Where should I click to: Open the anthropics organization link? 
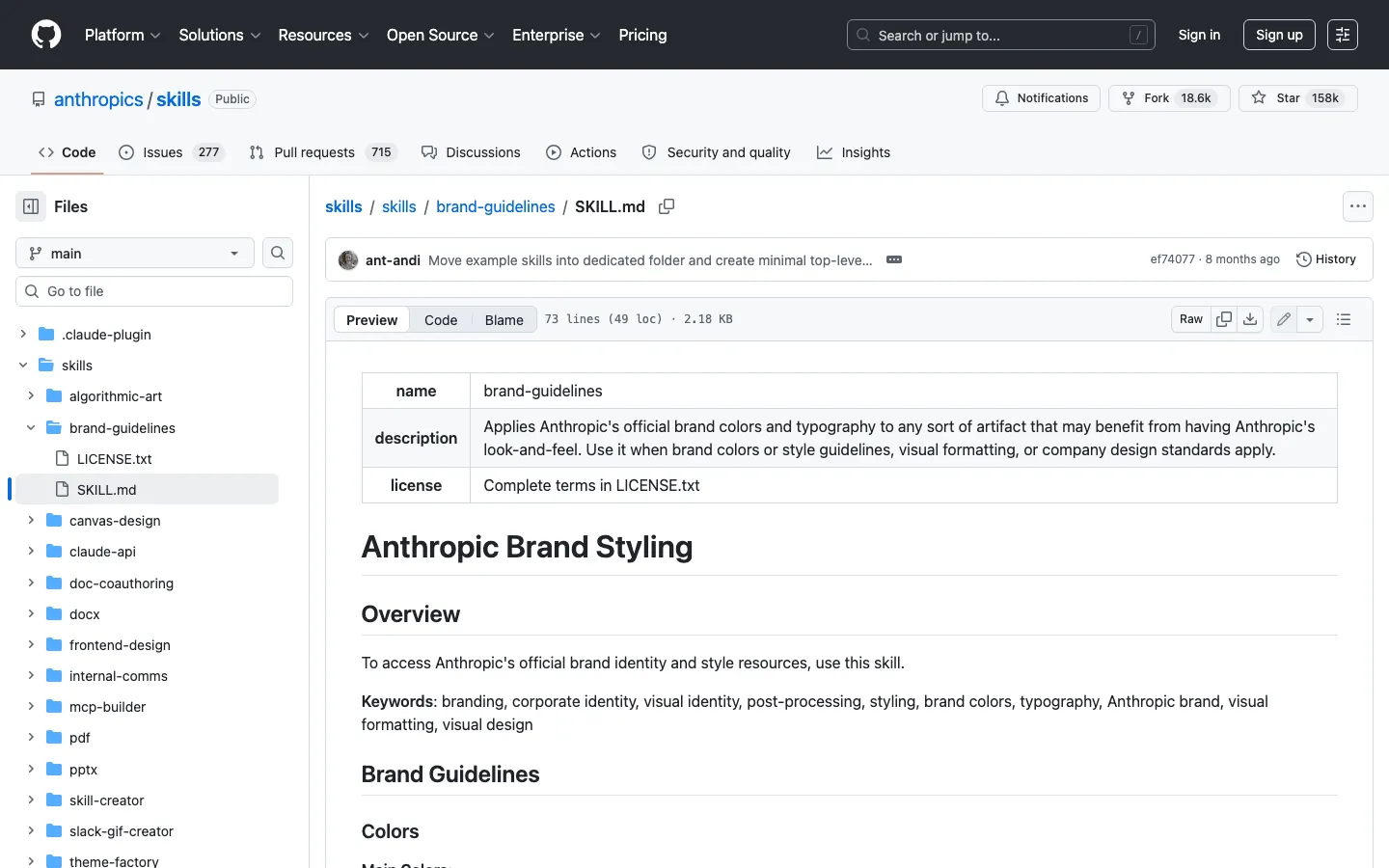coord(98,99)
